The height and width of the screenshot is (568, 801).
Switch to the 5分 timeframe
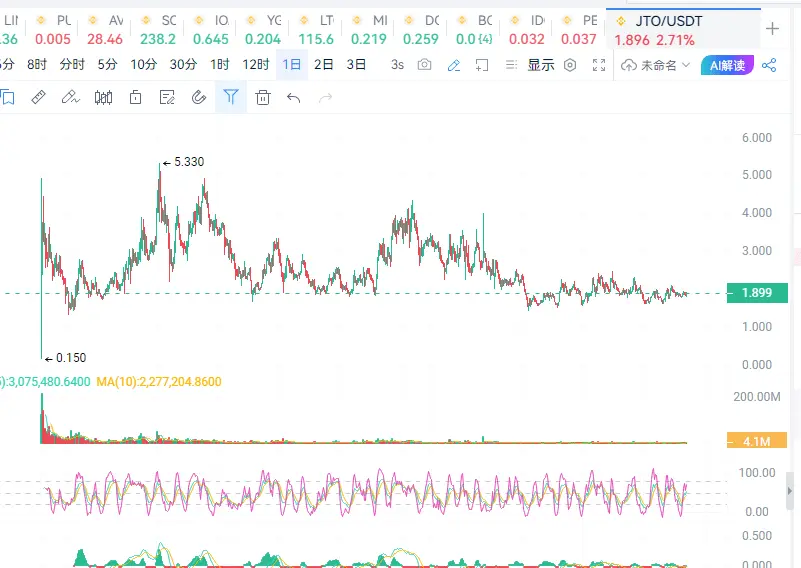point(107,64)
